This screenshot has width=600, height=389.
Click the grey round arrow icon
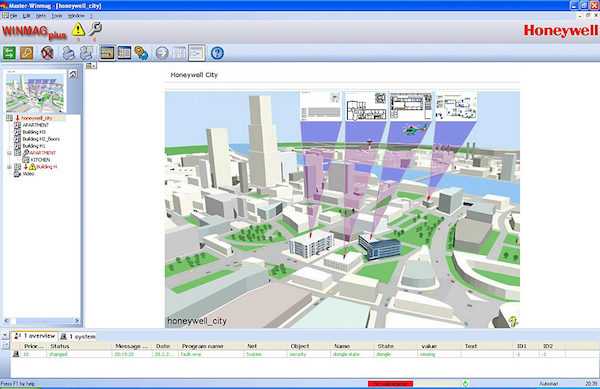tap(162, 53)
